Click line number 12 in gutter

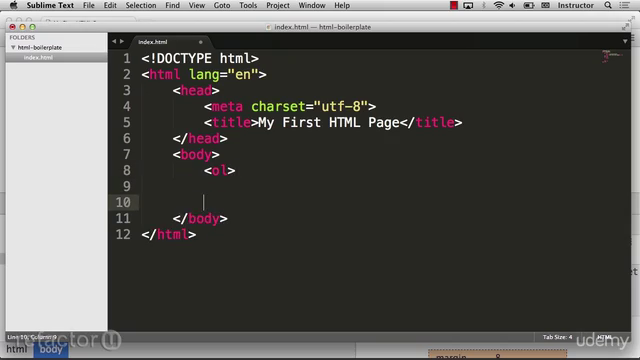click(123, 234)
